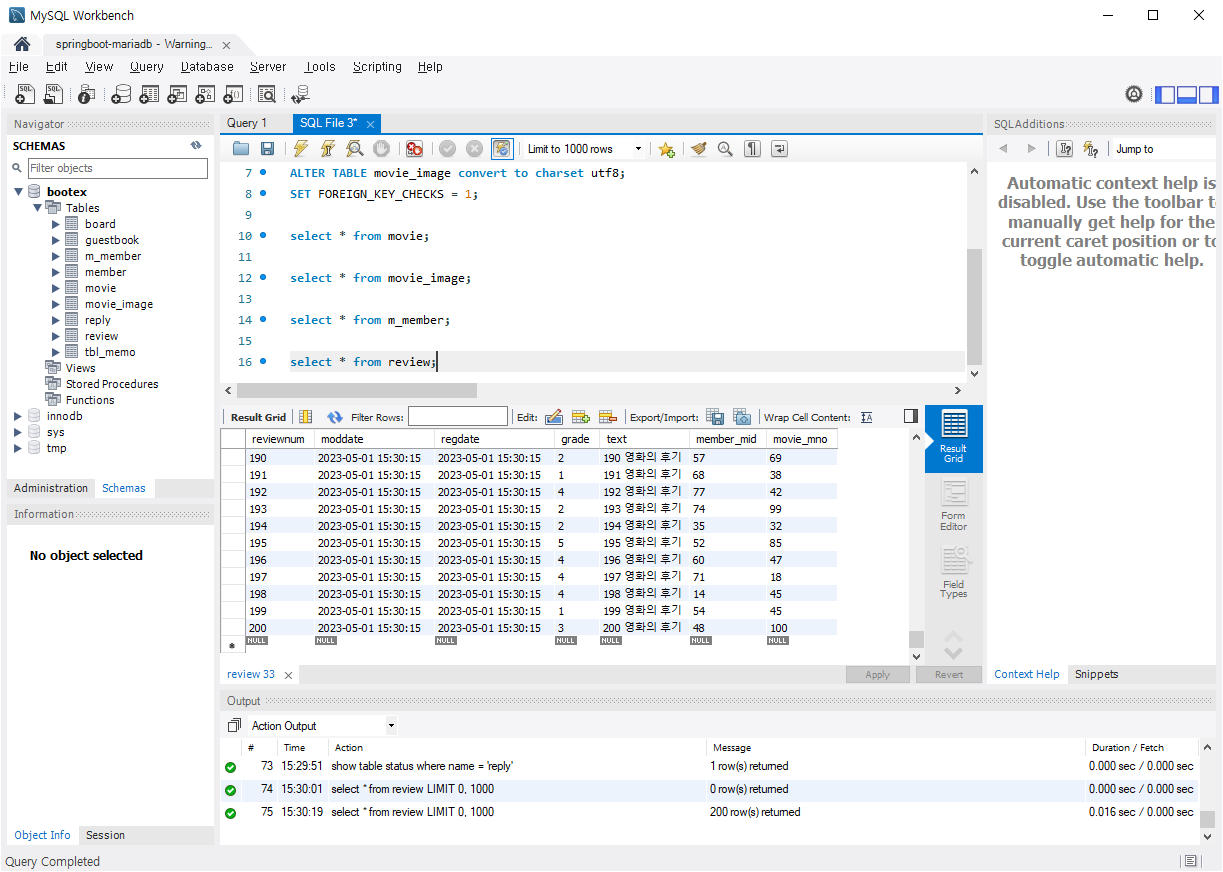Screen dimensions: 1223x872
Task: Create a new view toolbar icon
Action: 177,94
